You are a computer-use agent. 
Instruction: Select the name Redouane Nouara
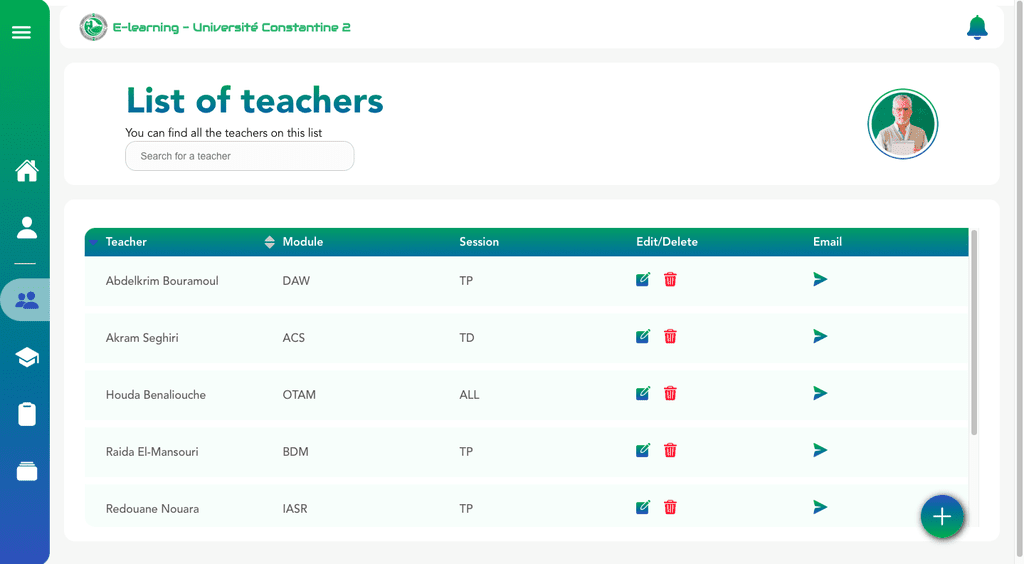tap(152, 509)
